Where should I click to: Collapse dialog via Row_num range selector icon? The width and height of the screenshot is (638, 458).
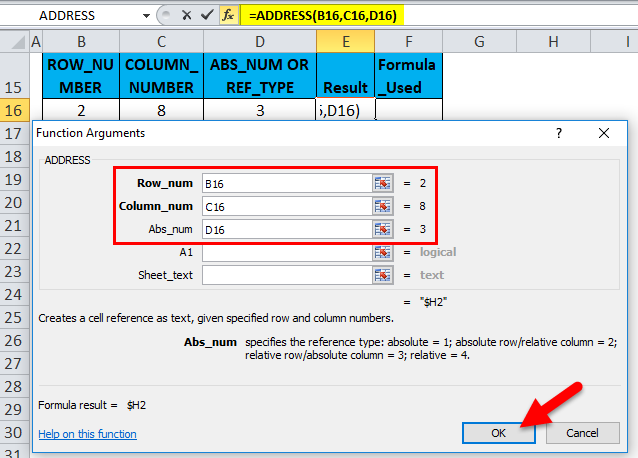[x=382, y=183]
